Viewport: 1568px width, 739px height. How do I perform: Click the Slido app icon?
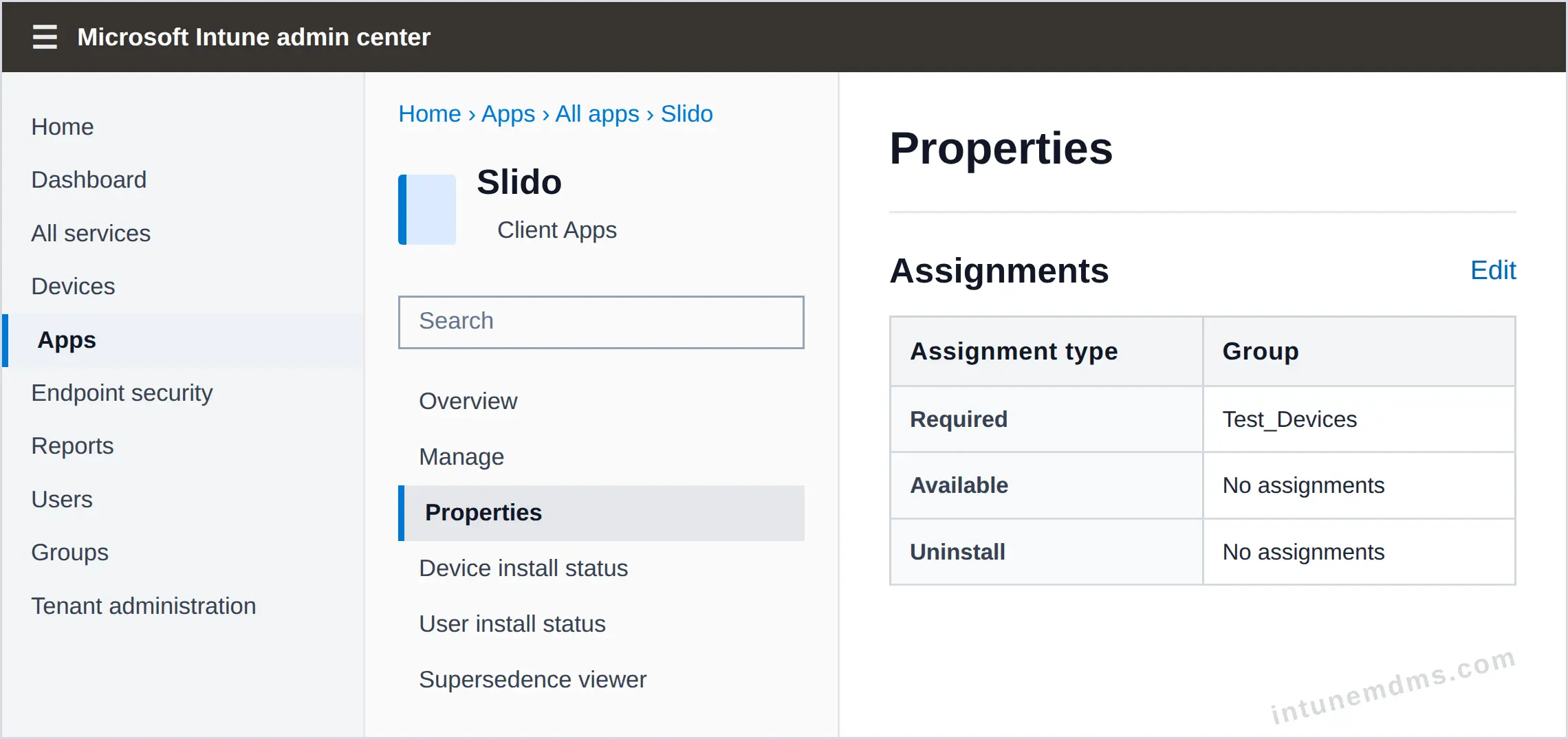point(427,210)
